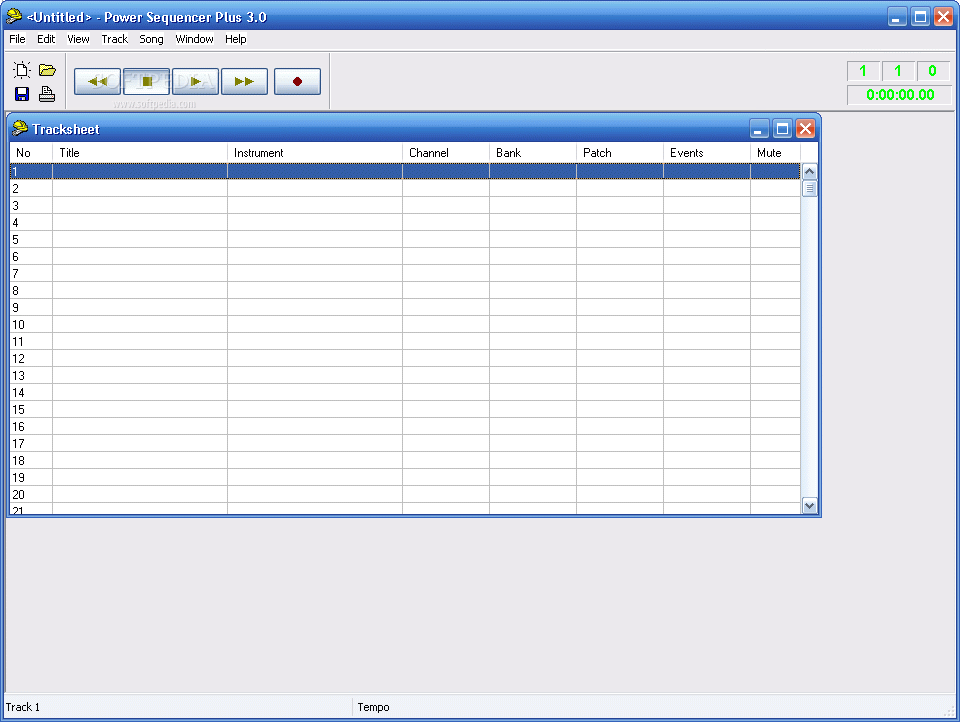Open the Window menu
Image resolution: width=960 pixels, height=722 pixels.
[194, 39]
